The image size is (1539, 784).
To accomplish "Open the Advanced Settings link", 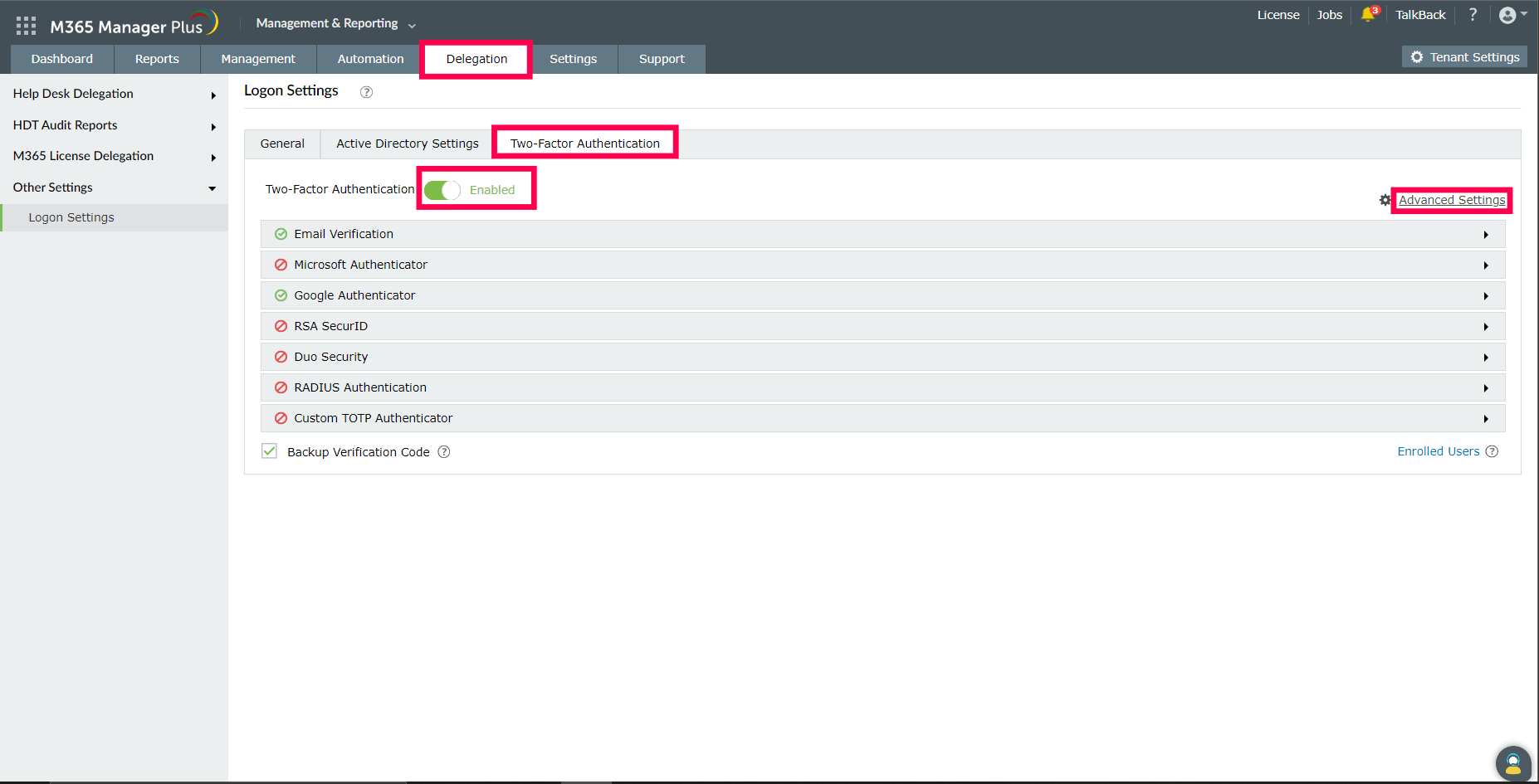I will [1451, 199].
